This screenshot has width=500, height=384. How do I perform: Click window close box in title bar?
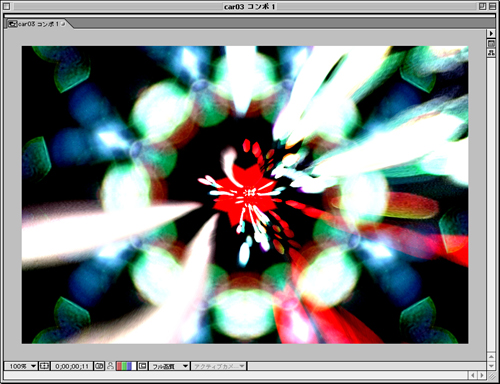[6, 6]
